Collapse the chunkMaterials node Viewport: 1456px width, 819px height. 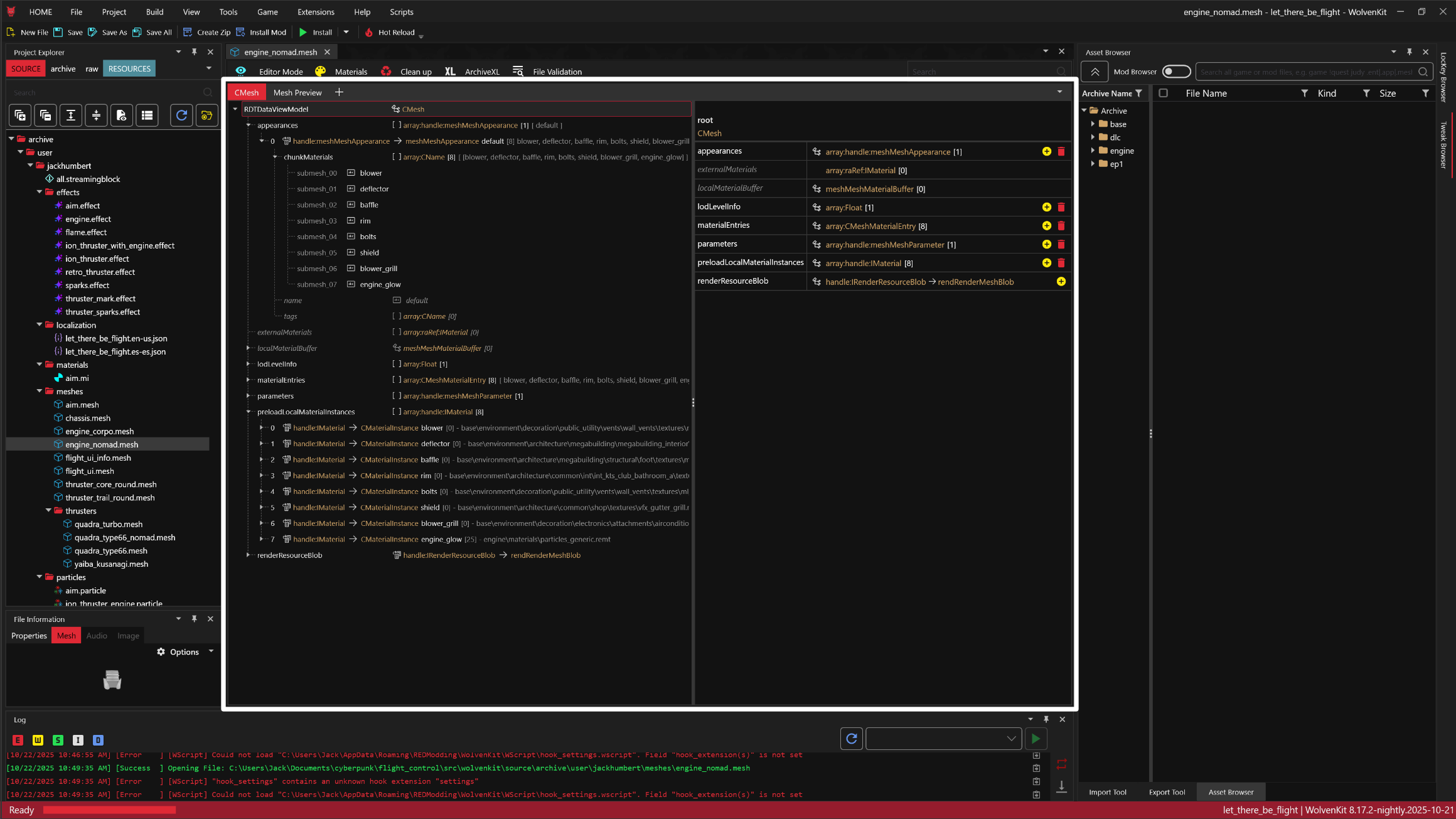(275, 158)
